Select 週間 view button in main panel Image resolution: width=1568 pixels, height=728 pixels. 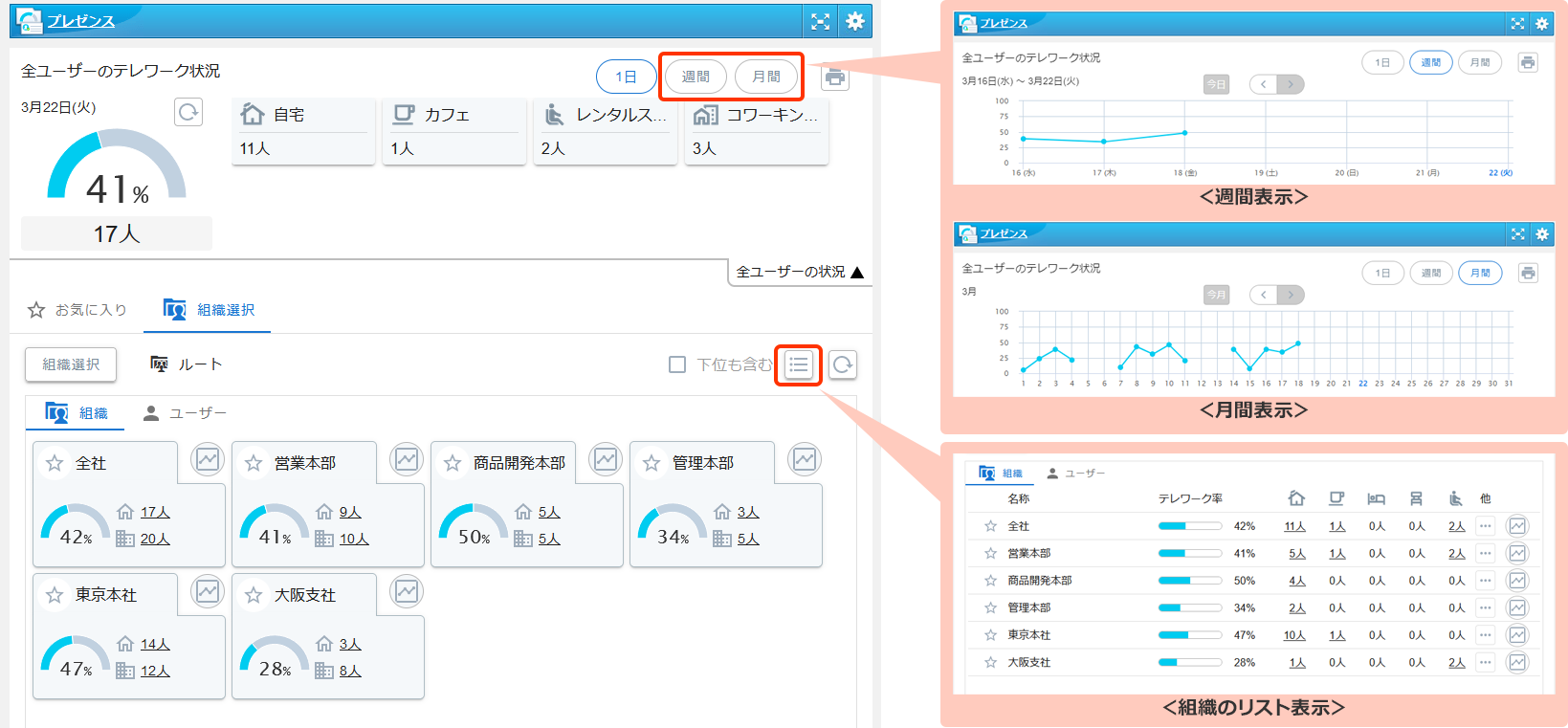(x=696, y=77)
